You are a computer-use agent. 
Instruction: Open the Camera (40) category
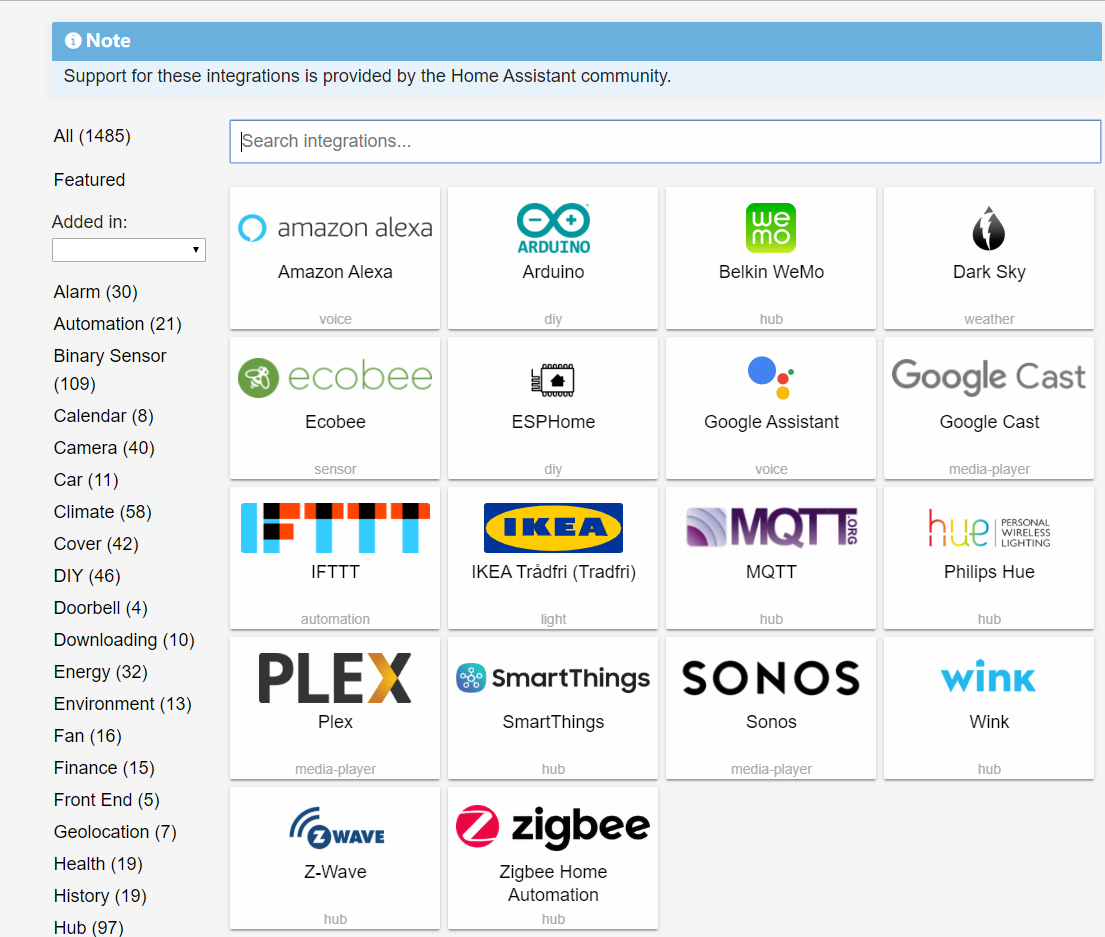pos(104,448)
